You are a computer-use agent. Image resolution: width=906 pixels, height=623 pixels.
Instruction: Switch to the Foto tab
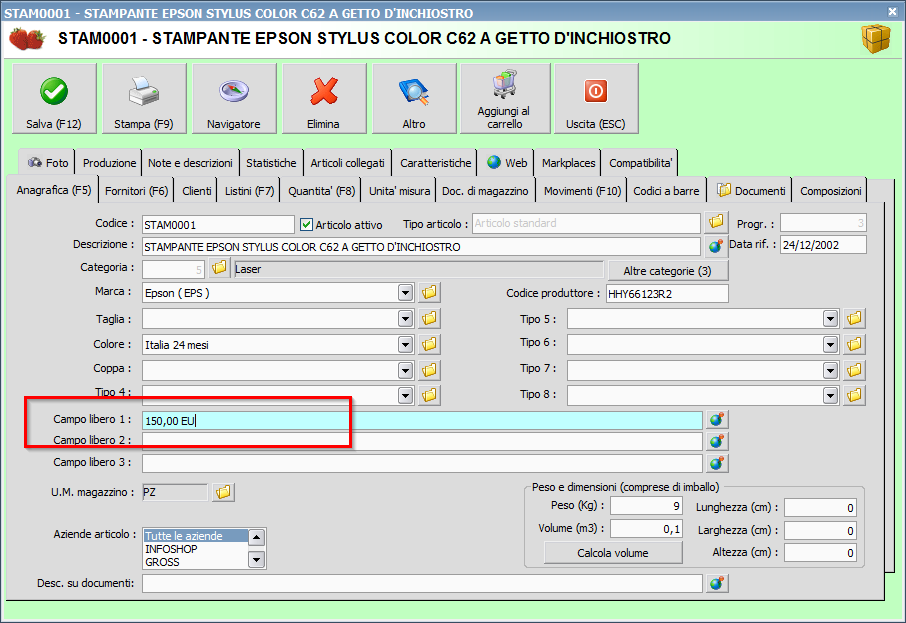47,163
